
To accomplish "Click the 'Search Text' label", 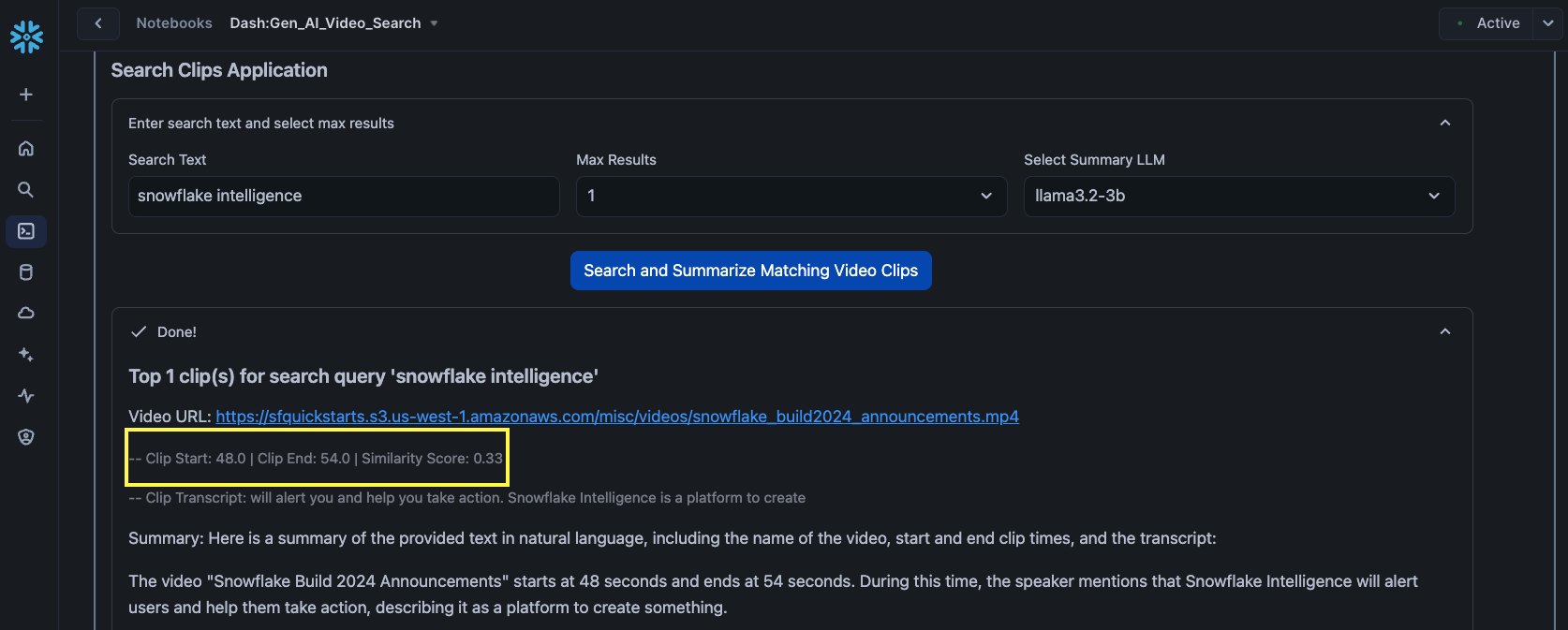I will [168, 160].
